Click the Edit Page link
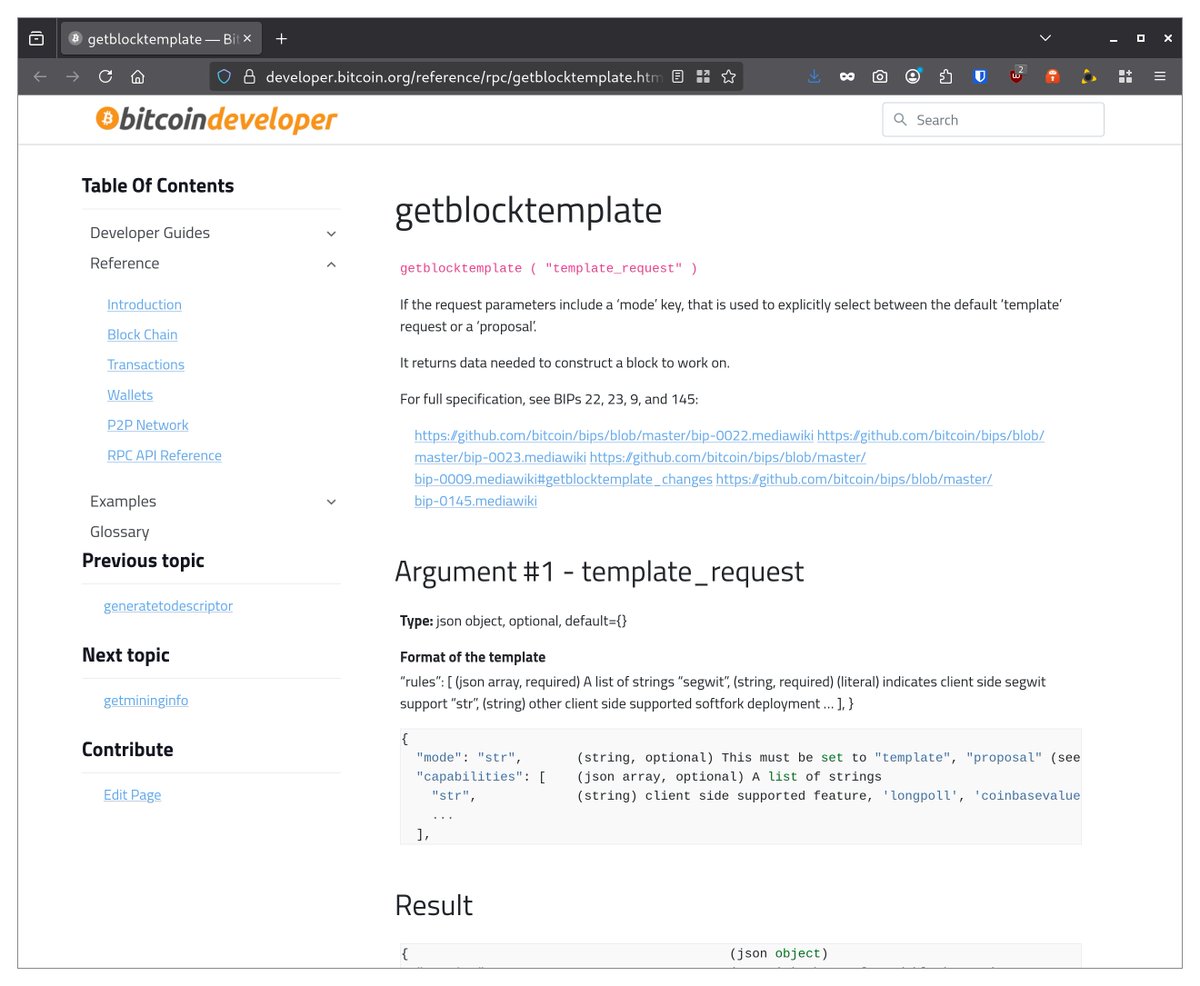The width and height of the screenshot is (1200, 986). [x=132, y=794]
